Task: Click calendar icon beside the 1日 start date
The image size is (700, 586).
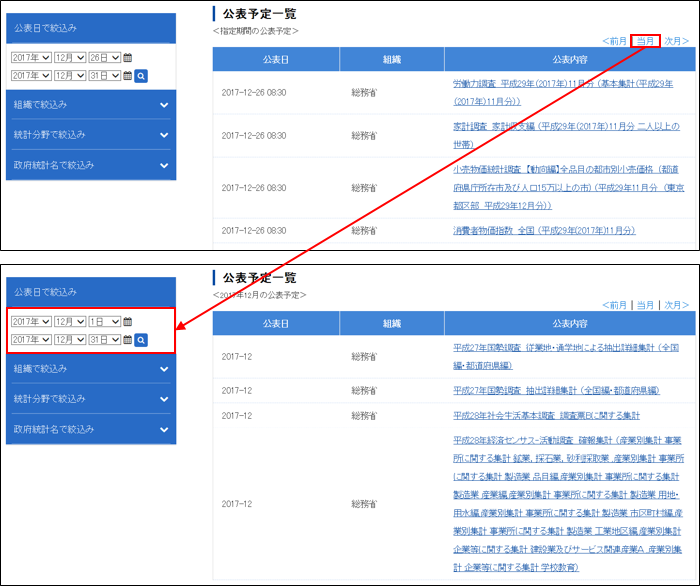Action: 128,322
